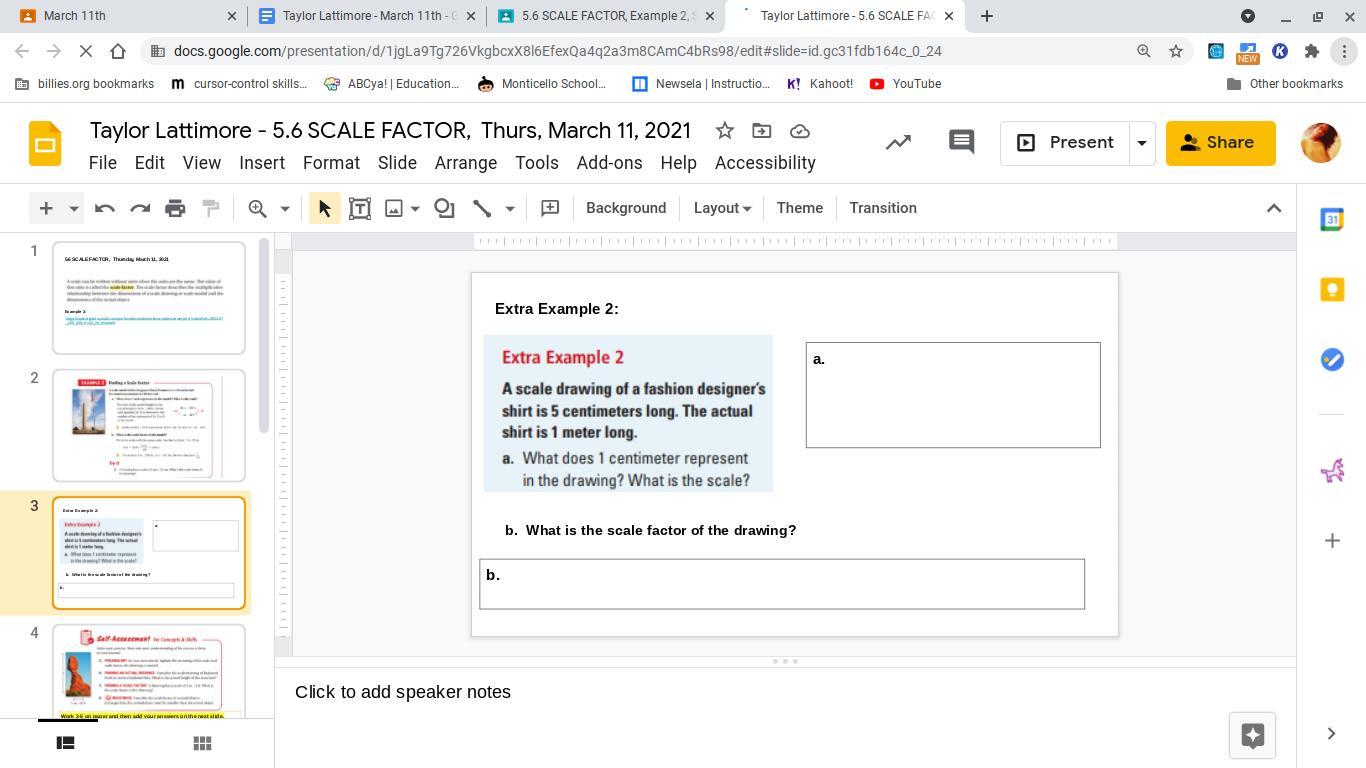Check the cloud save status icon
The width and height of the screenshot is (1366, 768).
(800, 131)
